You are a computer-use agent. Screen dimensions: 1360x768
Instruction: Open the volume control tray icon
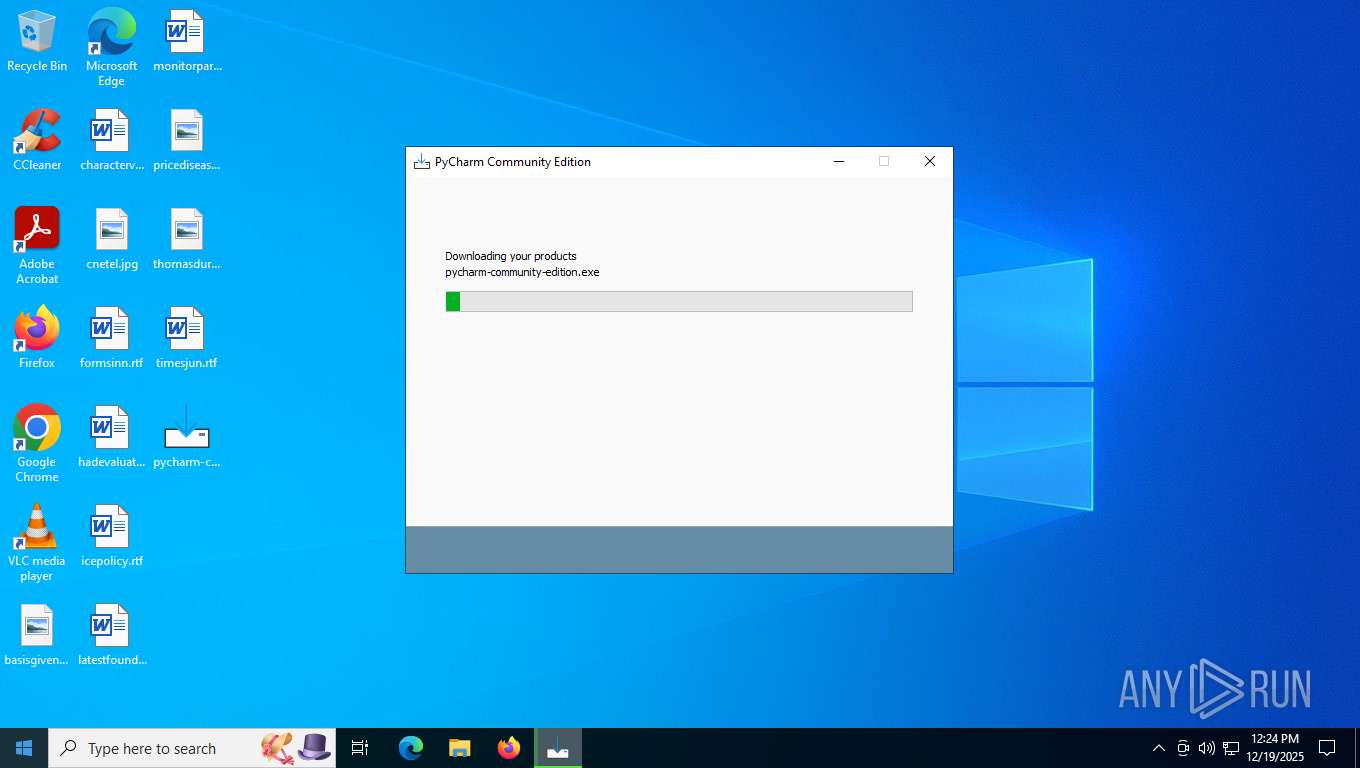1207,748
